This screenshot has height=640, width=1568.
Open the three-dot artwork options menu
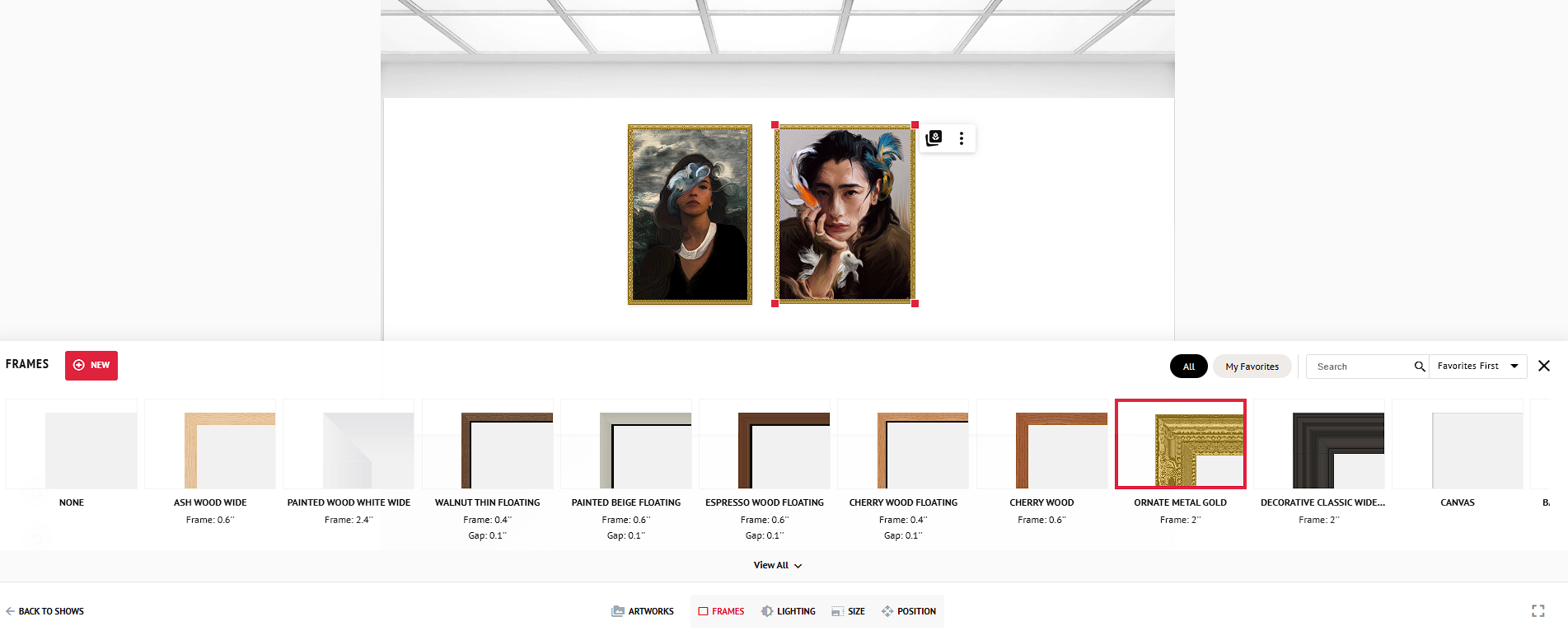coord(961,138)
